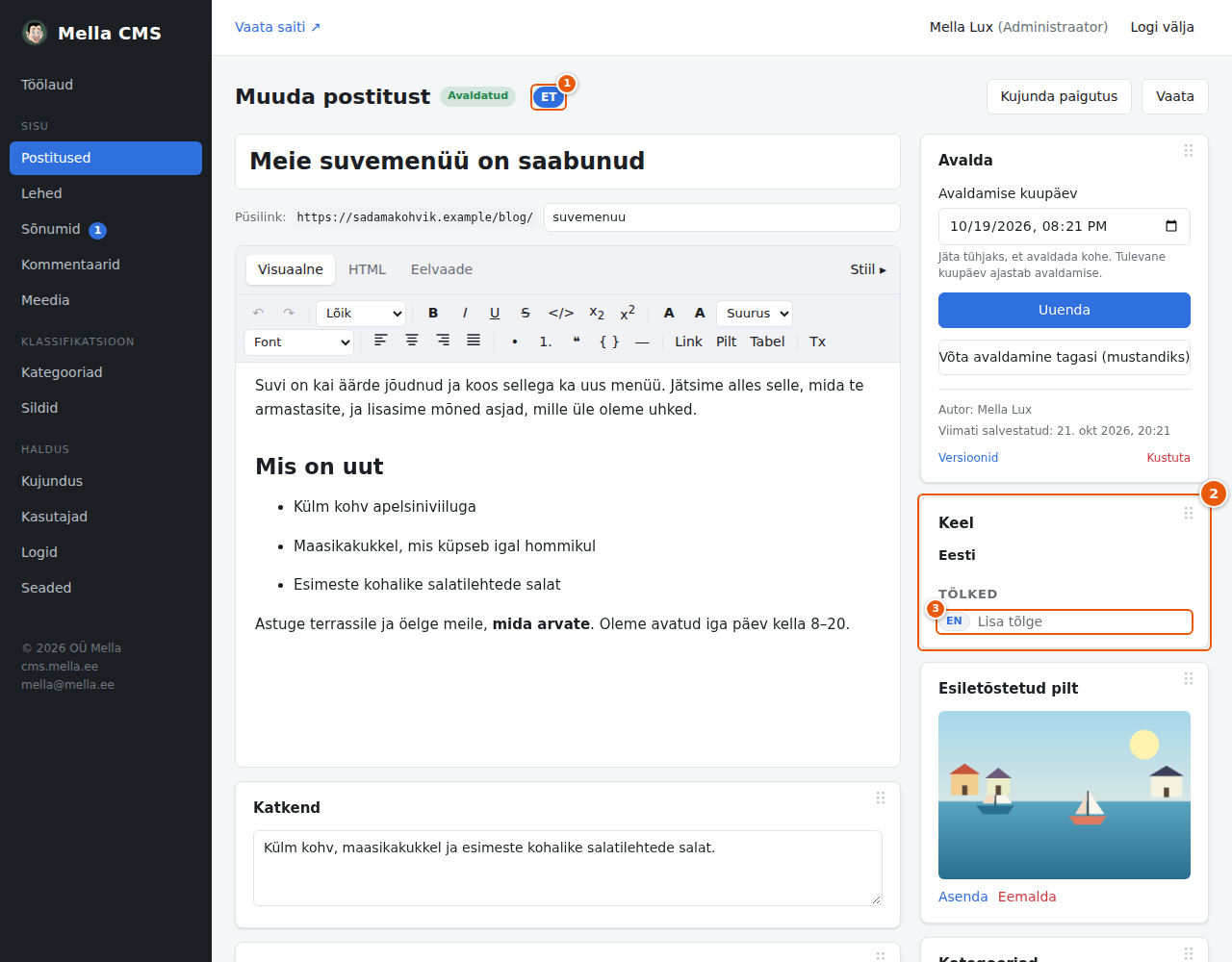Open Vaata saiti link
The width and height of the screenshot is (1232, 962).
pyautogui.click(x=277, y=27)
